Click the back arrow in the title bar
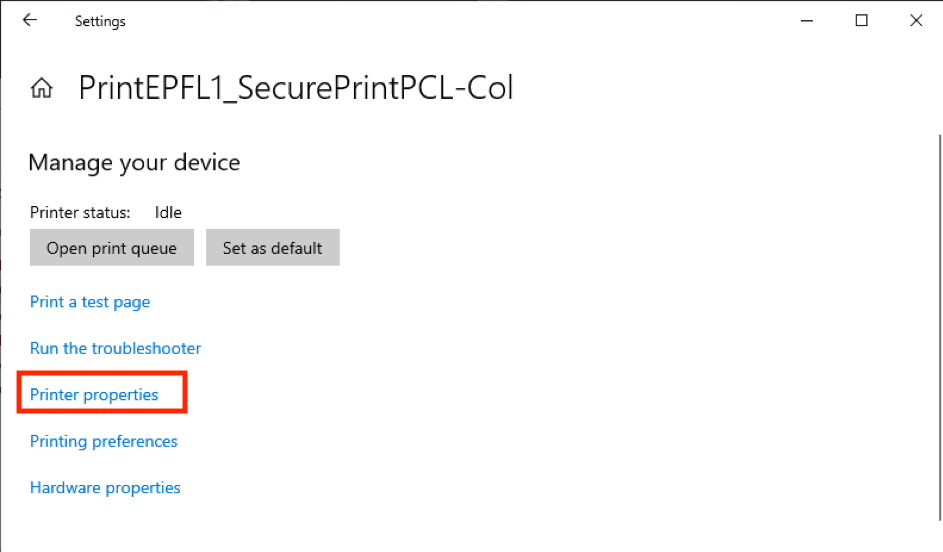This screenshot has width=943, height=552. pos(30,21)
